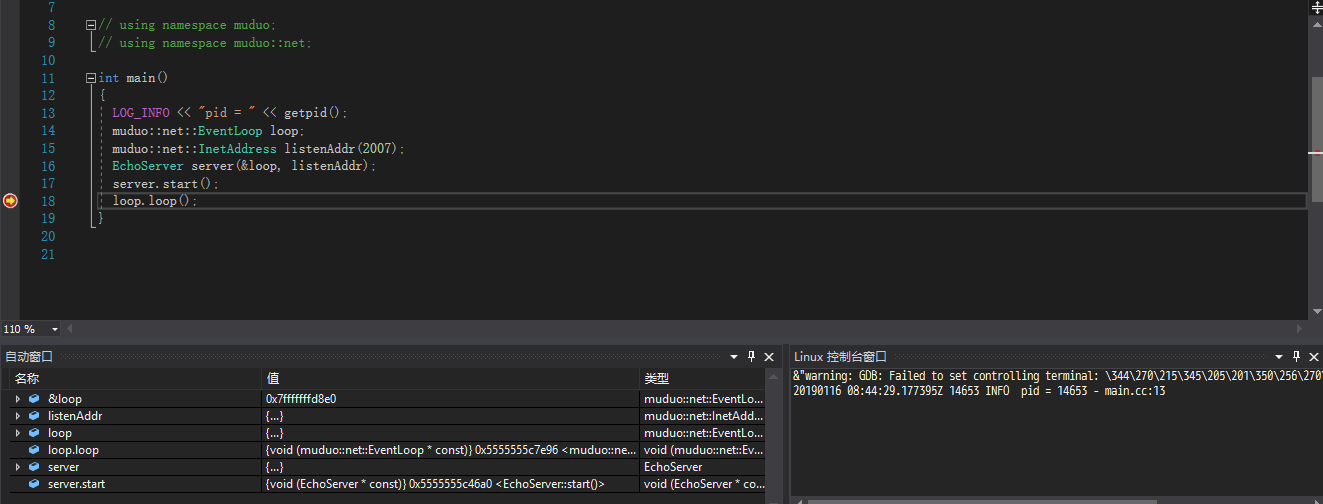Click the cube icon beside server.start
The height and width of the screenshot is (504, 1323).
click(34, 484)
